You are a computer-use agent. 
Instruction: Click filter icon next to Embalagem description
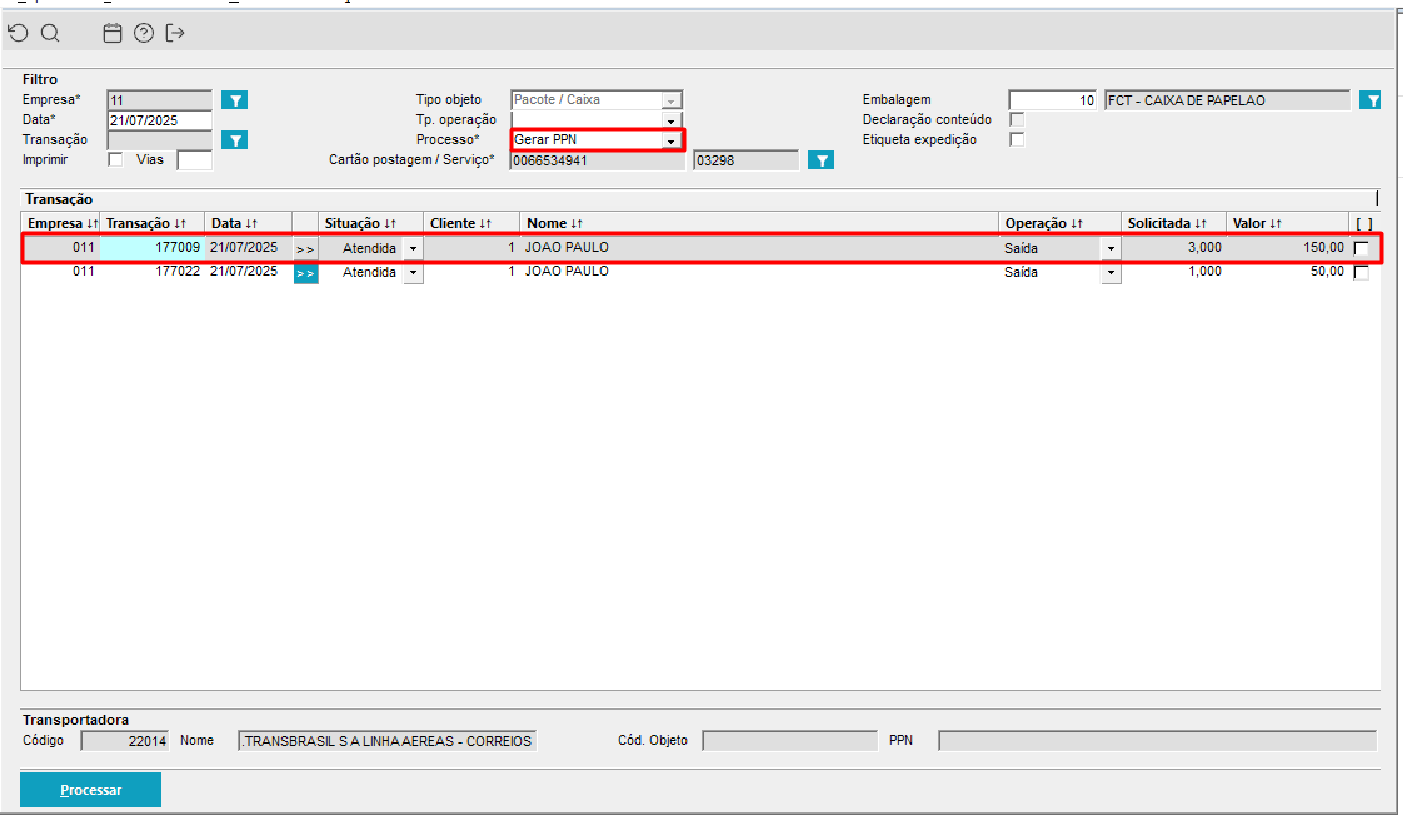click(x=1370, y=99)
